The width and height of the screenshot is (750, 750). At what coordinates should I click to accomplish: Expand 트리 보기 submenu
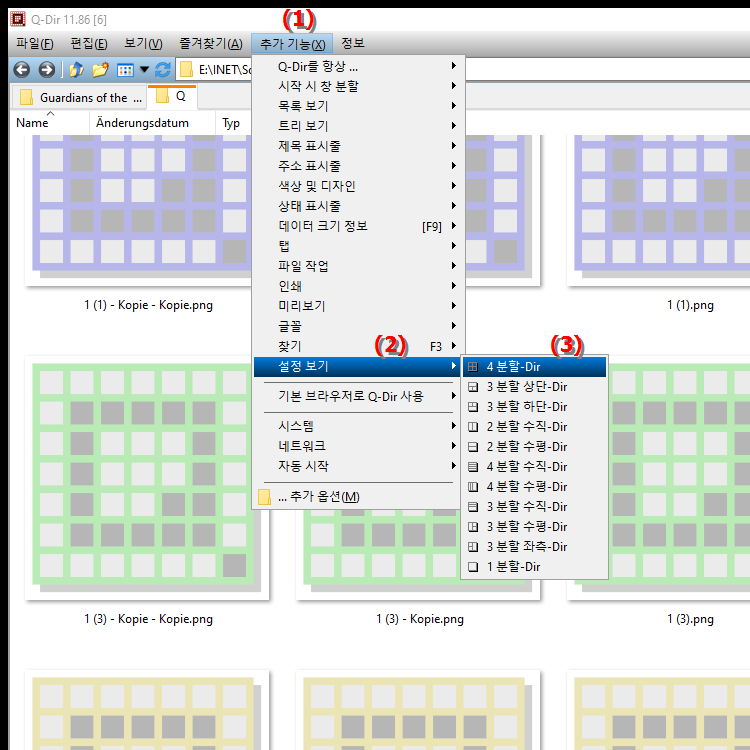(x=356, y=126)
